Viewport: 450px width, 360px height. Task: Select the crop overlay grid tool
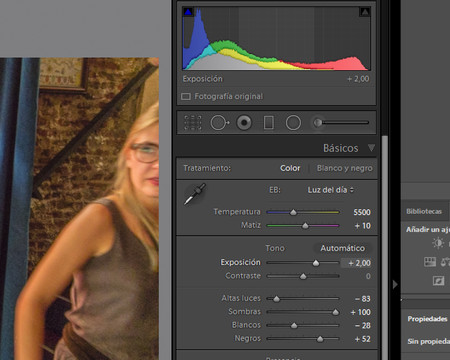(x=193, y=123)
